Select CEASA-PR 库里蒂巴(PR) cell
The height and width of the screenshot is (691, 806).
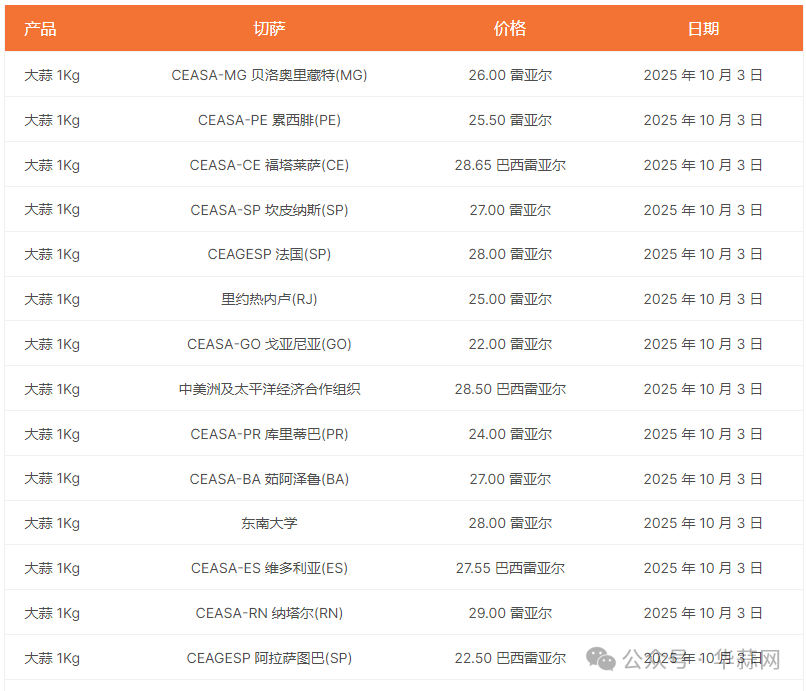269,434
